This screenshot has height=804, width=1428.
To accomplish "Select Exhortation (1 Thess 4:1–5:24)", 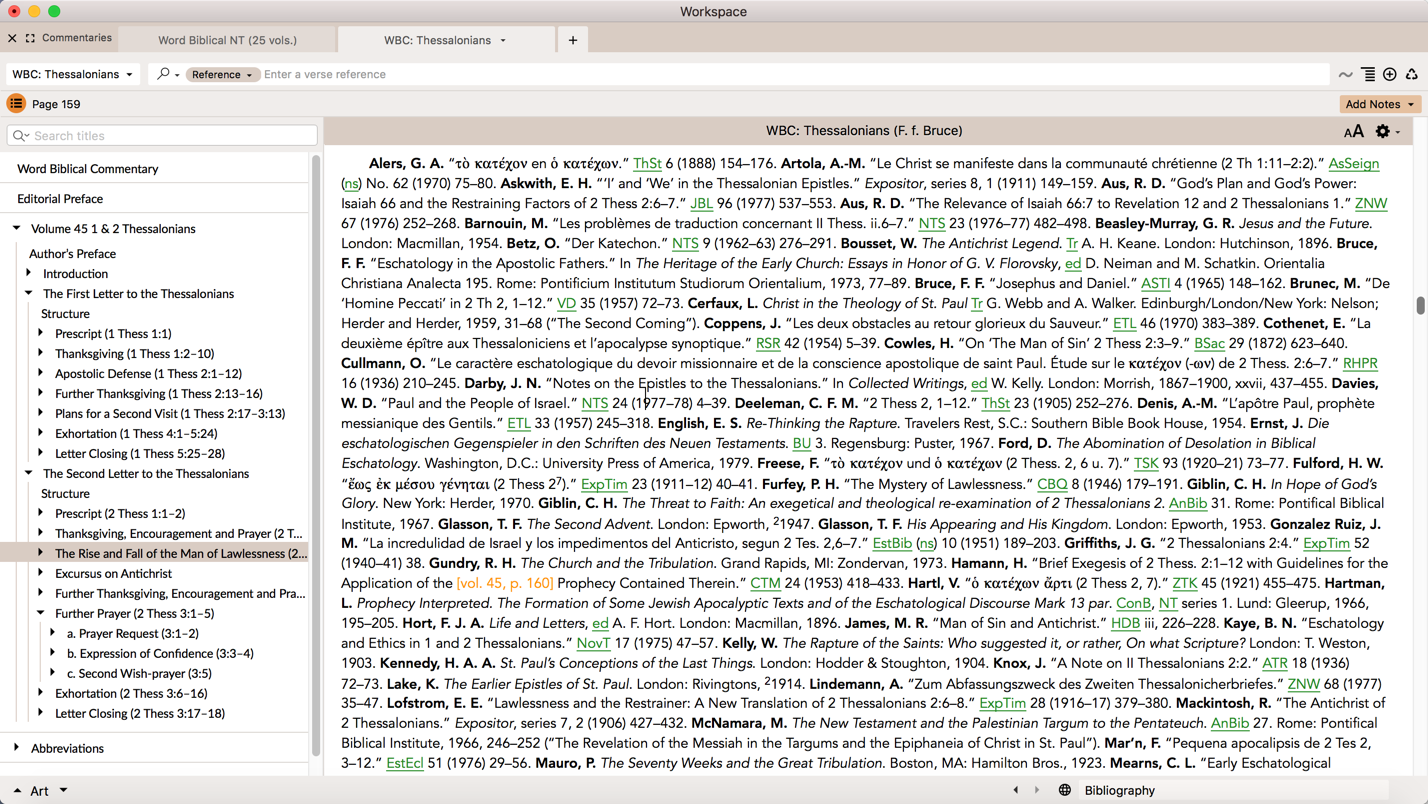I will pyautogui.click(x=136, y=434).
